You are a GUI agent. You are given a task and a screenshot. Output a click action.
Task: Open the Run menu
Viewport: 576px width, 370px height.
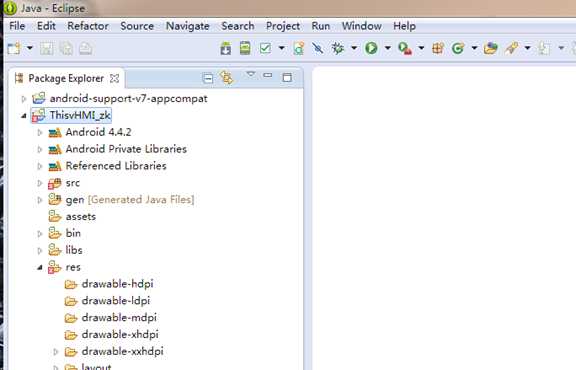point(321,26)
